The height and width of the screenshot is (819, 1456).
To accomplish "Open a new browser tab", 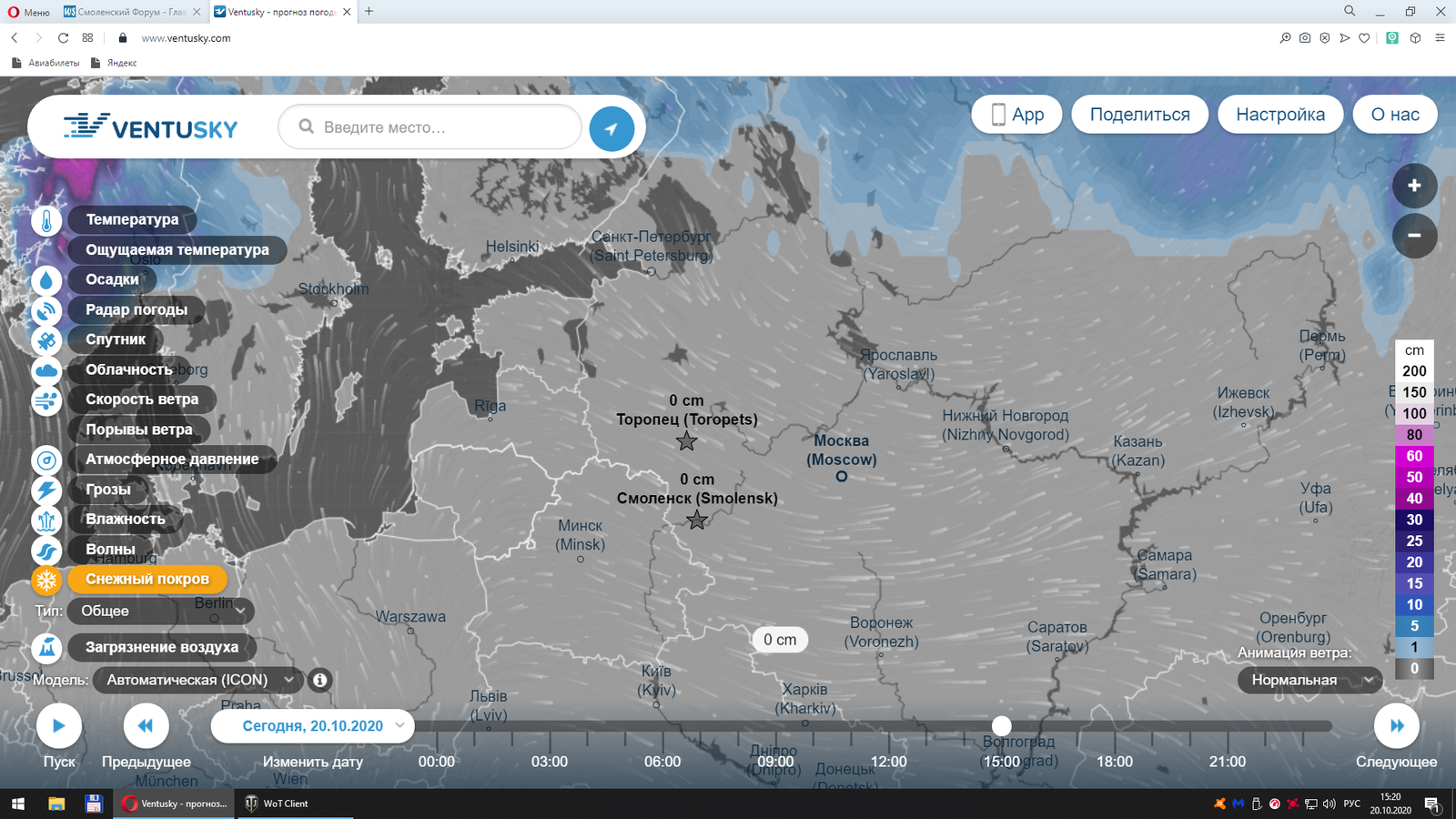I will click(369, 12).
